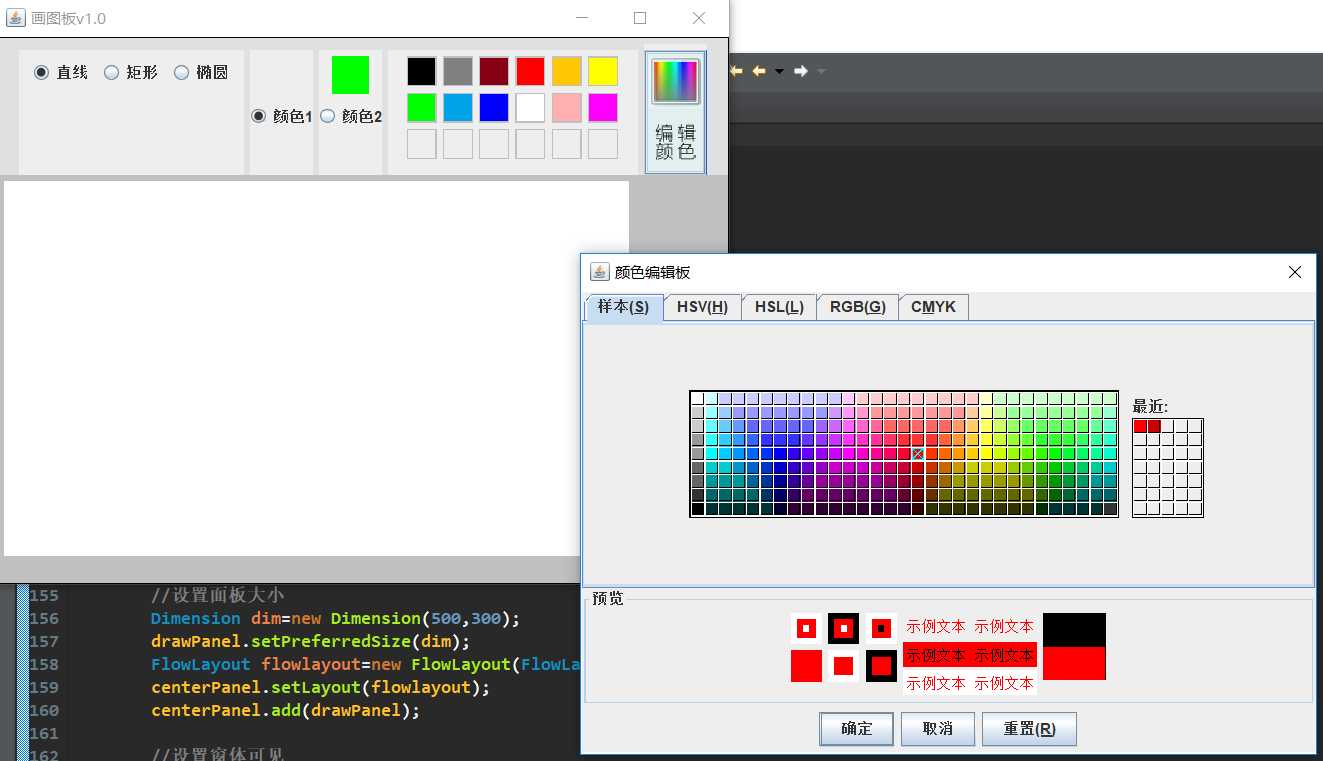Switch to the HSV(H) tab

tap(702, 307)
